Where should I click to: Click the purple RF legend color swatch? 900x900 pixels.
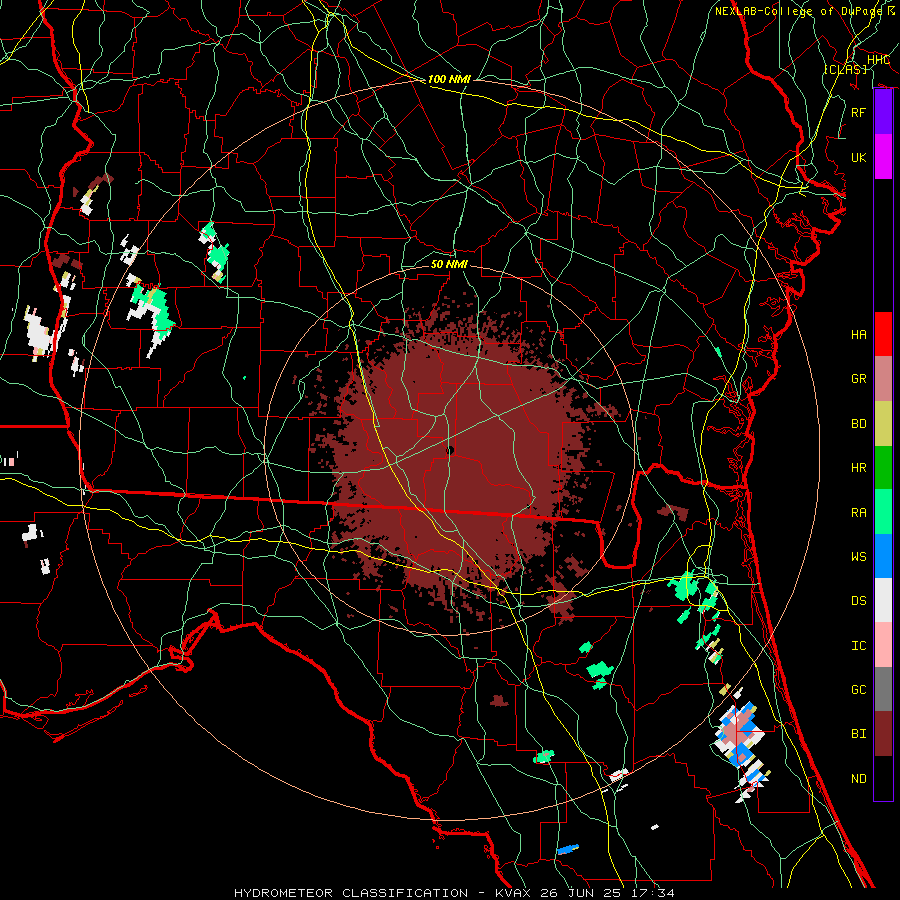coord(883,112)
